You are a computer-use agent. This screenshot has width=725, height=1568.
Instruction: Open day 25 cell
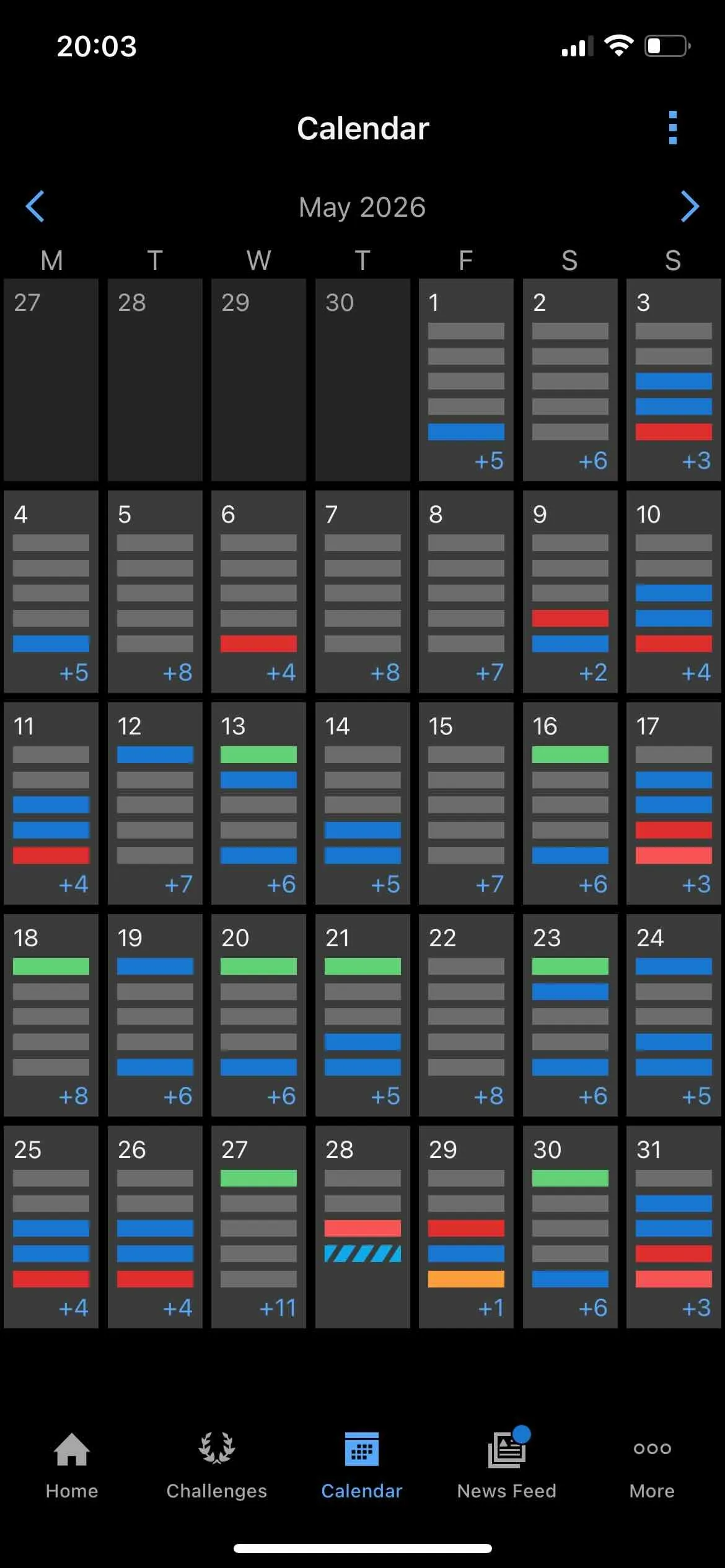(51, 1227)
